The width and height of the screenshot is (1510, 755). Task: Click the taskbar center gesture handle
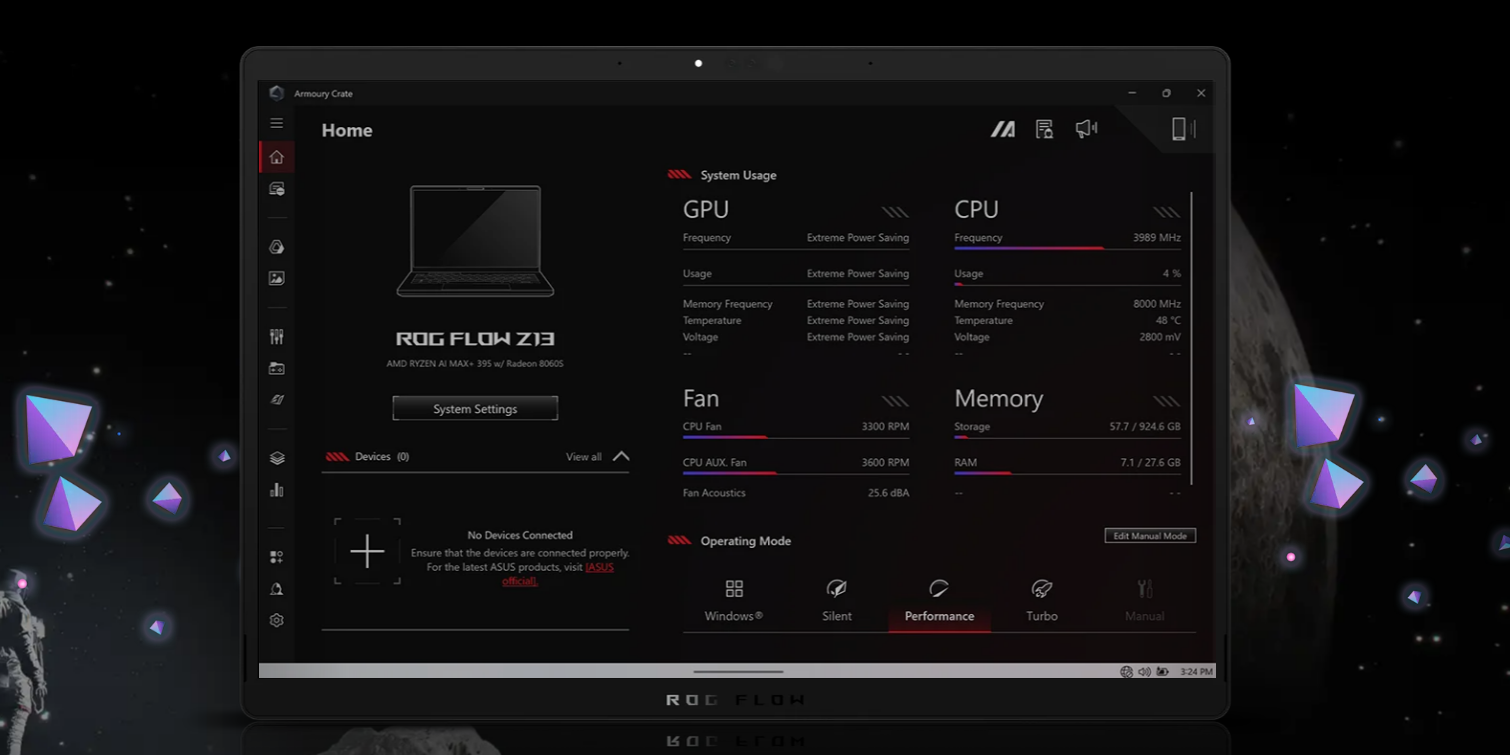738,672
